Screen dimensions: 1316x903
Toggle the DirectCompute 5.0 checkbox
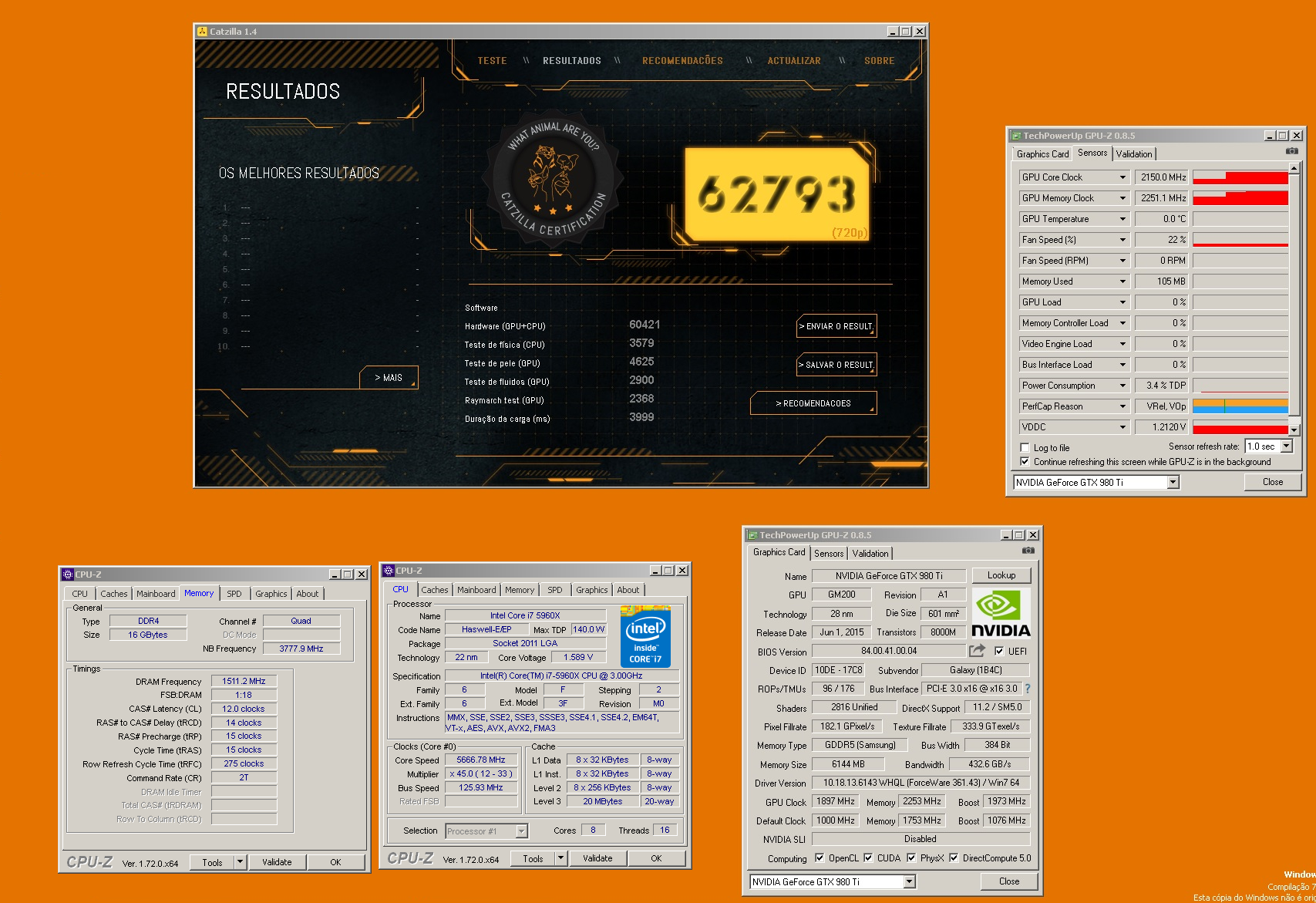(x=954, y=858)
